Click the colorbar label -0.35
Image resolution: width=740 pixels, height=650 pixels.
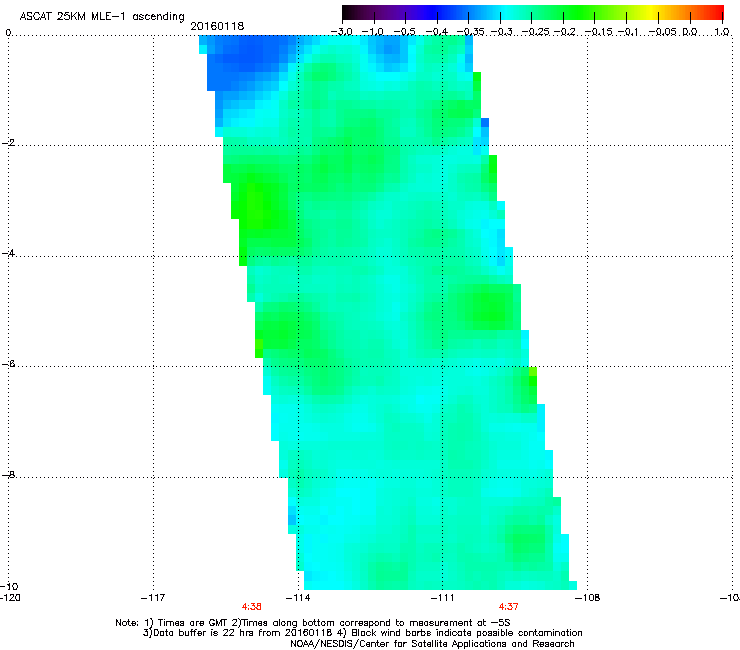(471, 32)
